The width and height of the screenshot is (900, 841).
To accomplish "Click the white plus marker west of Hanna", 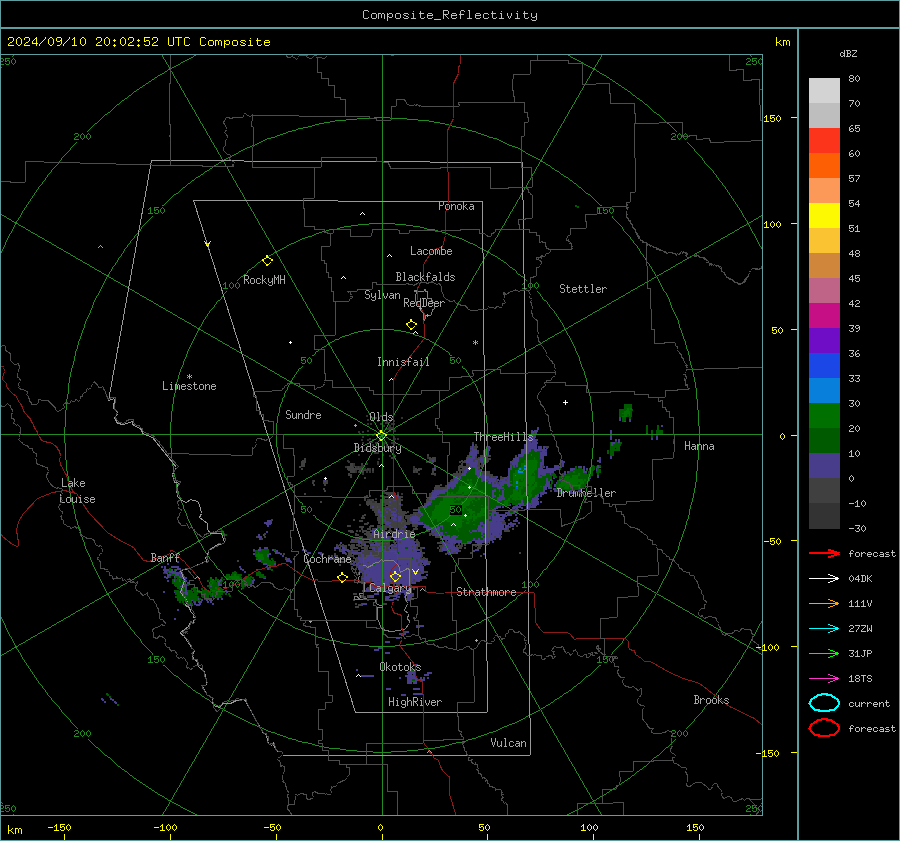I will click(x=565, y=402).
